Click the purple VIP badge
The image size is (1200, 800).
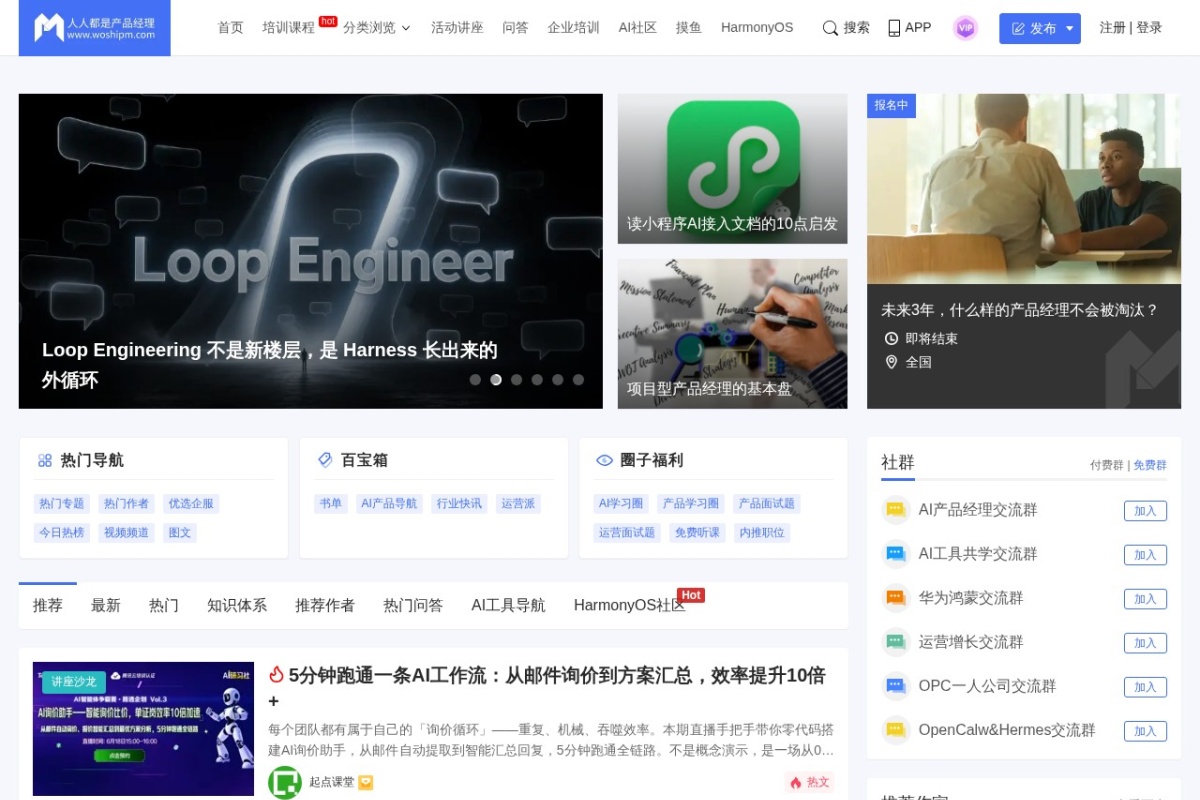pos(965,28)
